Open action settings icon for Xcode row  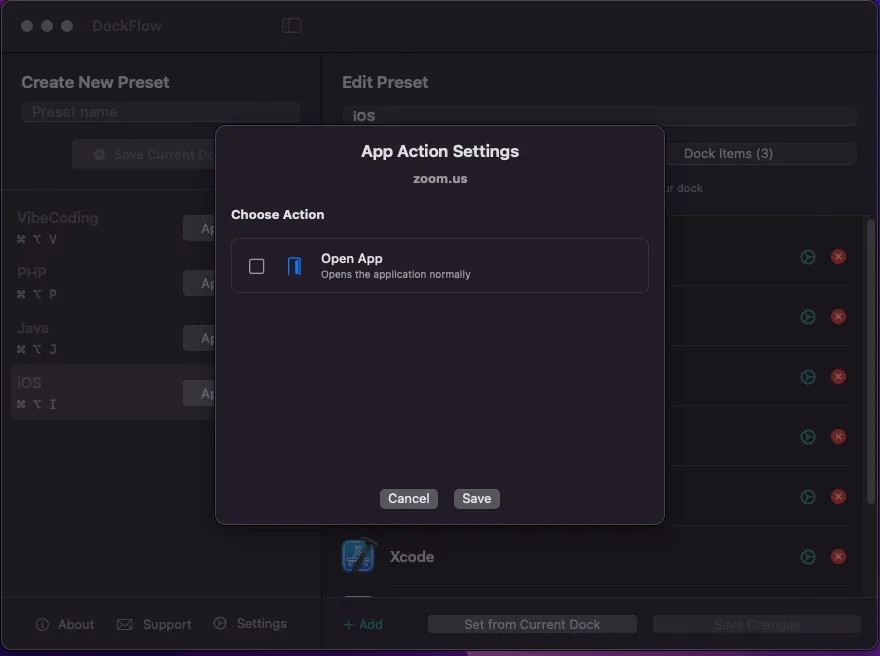(x=808, y=557)
